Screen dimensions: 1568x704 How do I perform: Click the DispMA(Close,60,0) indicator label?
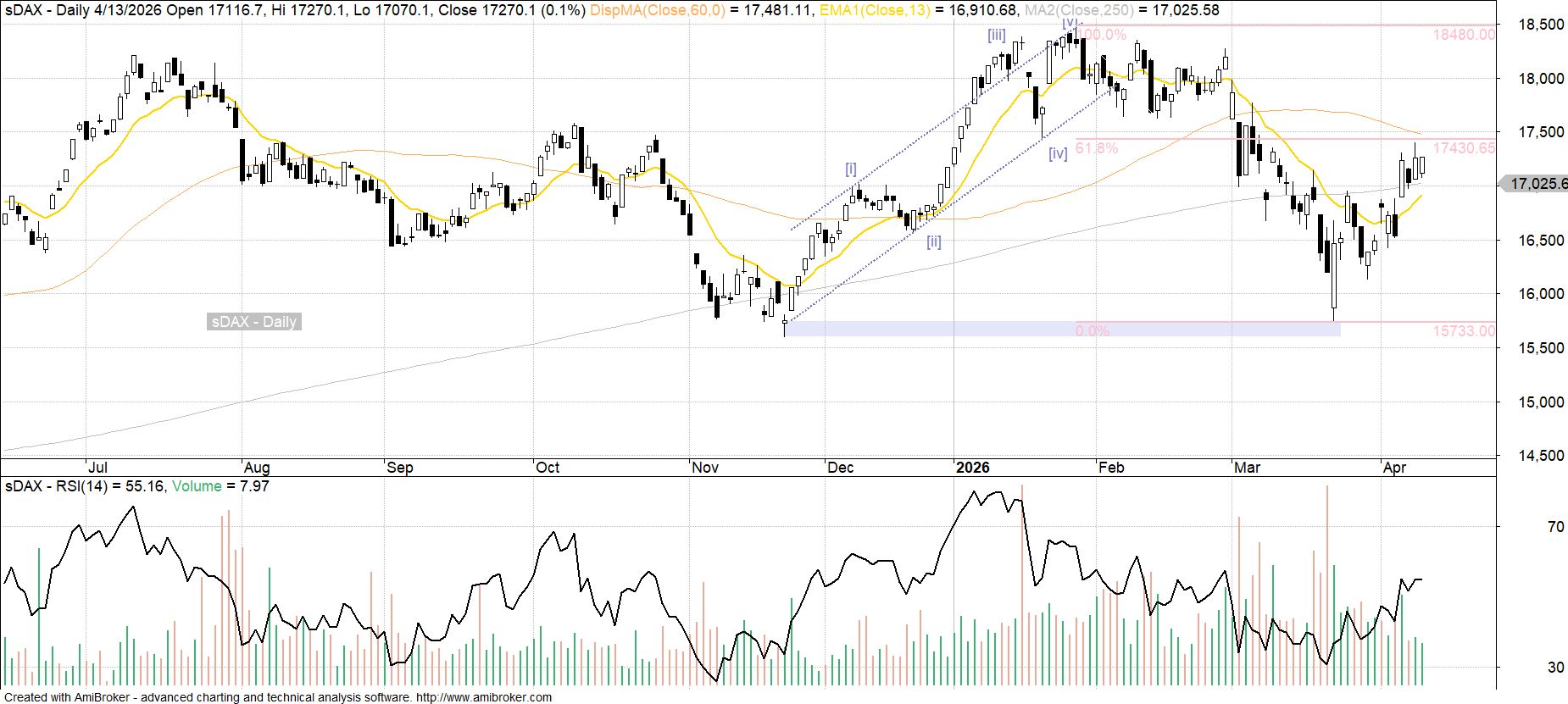tap(657, 10)
